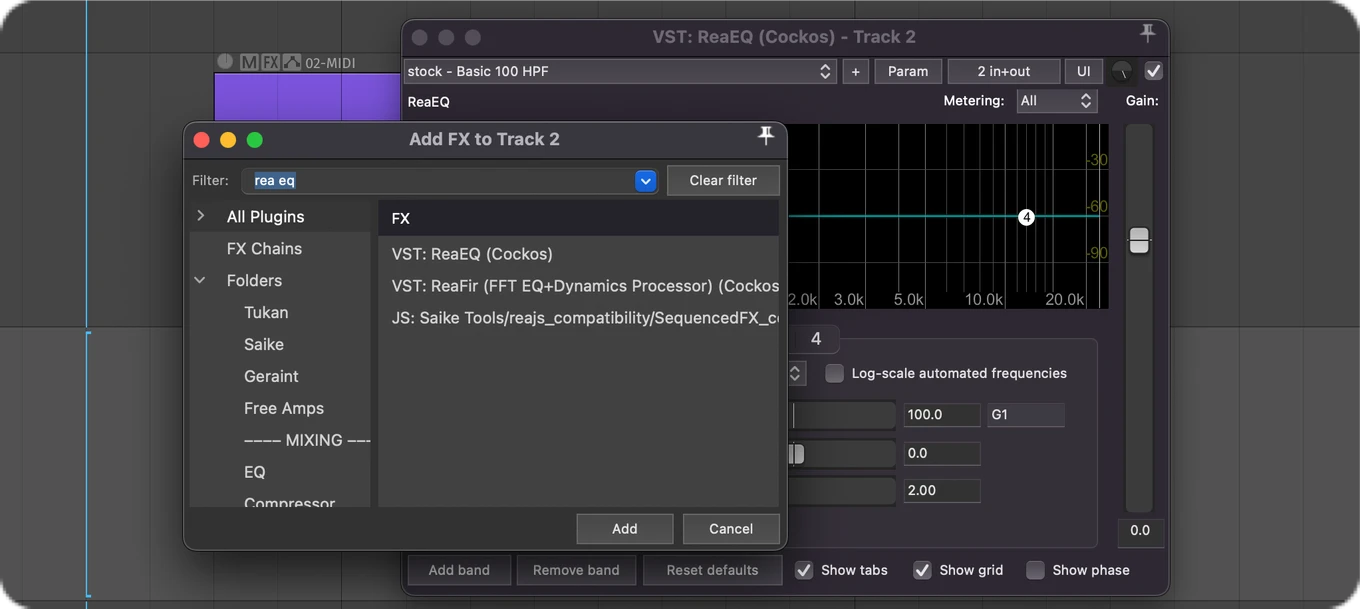
Task: Select the MIXING separator folder
Action: click(x=307, y=440)
